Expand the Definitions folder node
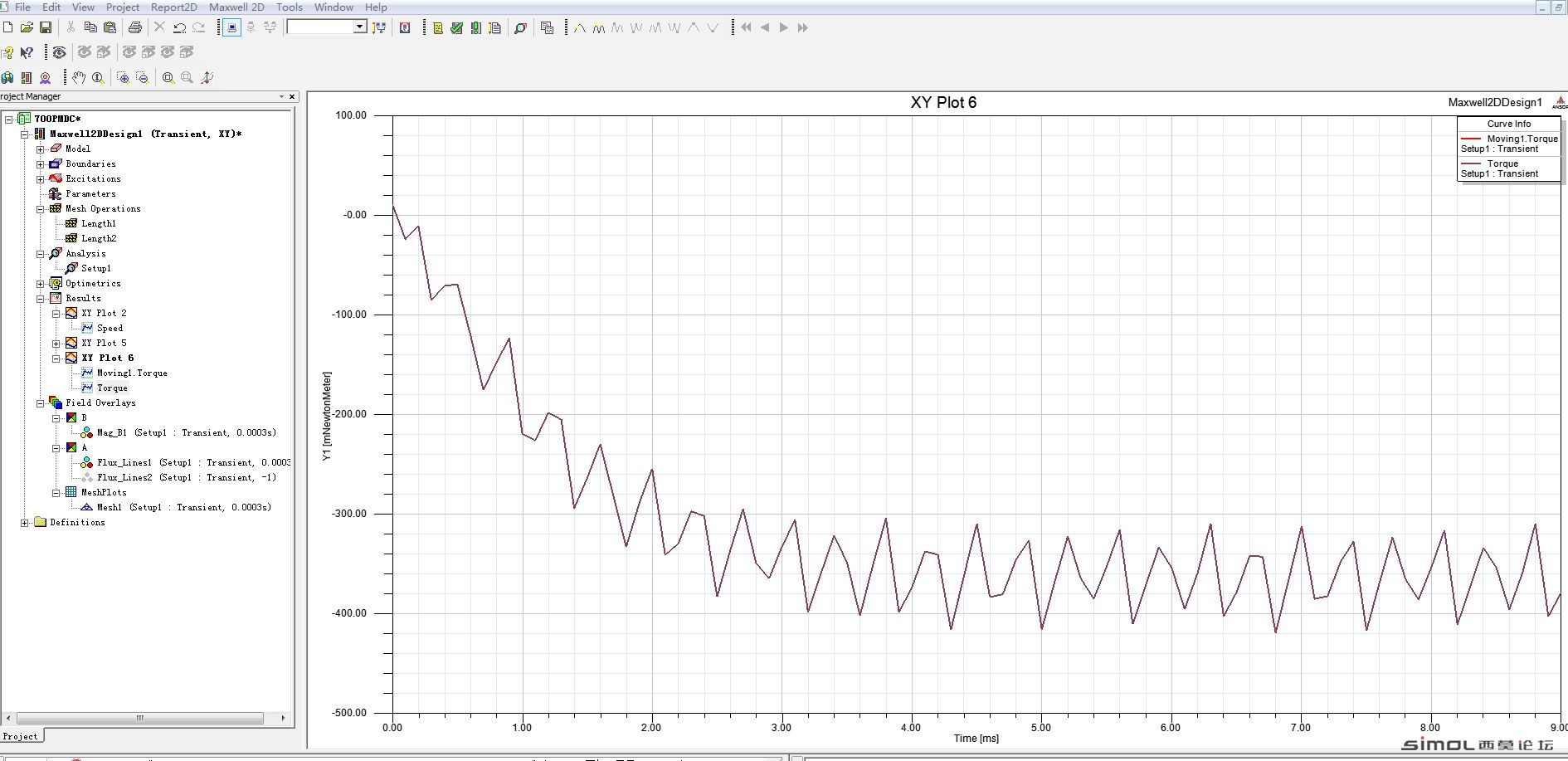 click(24, 523)
